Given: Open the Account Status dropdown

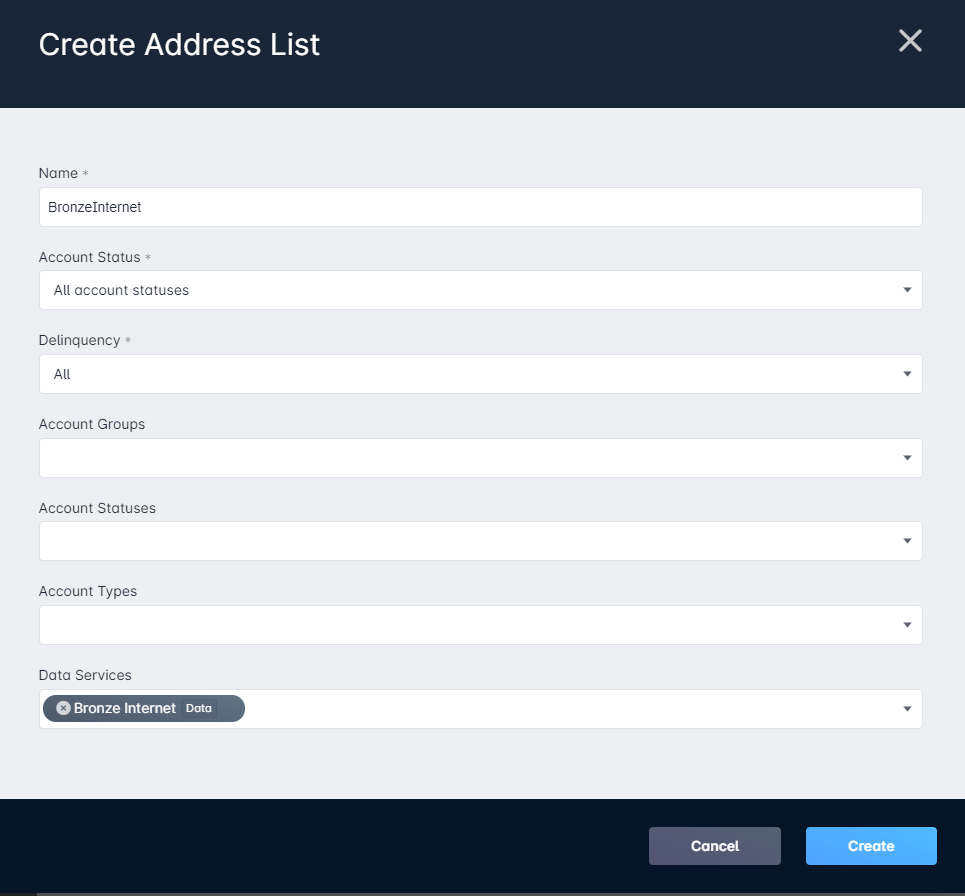Looking at the screenshot, I should pos(481,290).
